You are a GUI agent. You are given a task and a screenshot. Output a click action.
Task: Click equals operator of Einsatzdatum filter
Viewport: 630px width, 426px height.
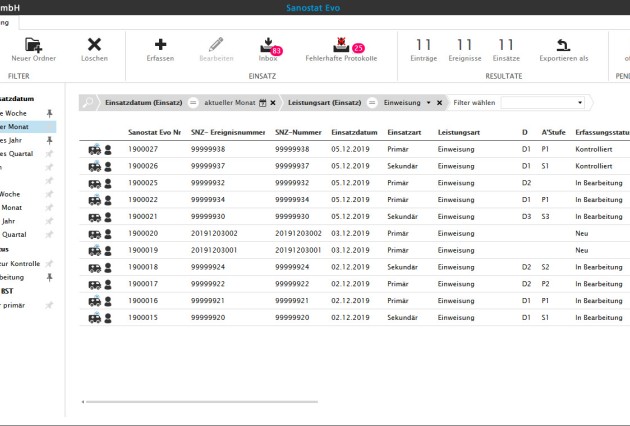pos(193,103)
